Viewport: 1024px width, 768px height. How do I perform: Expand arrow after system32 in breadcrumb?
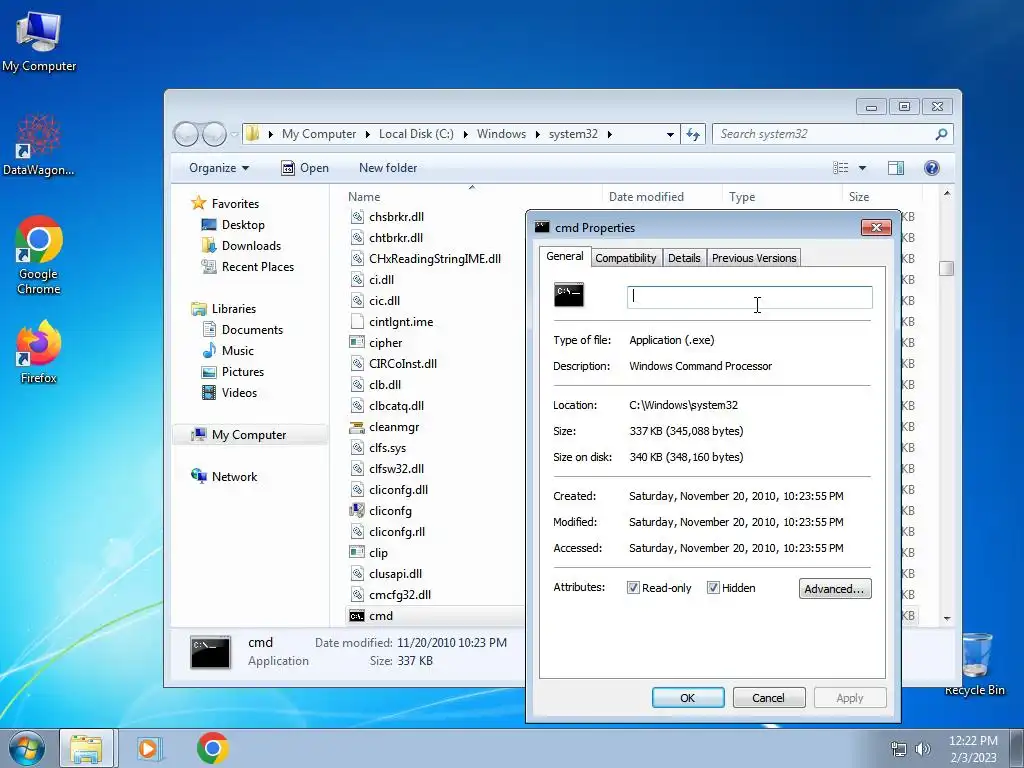tap(609, 135)
